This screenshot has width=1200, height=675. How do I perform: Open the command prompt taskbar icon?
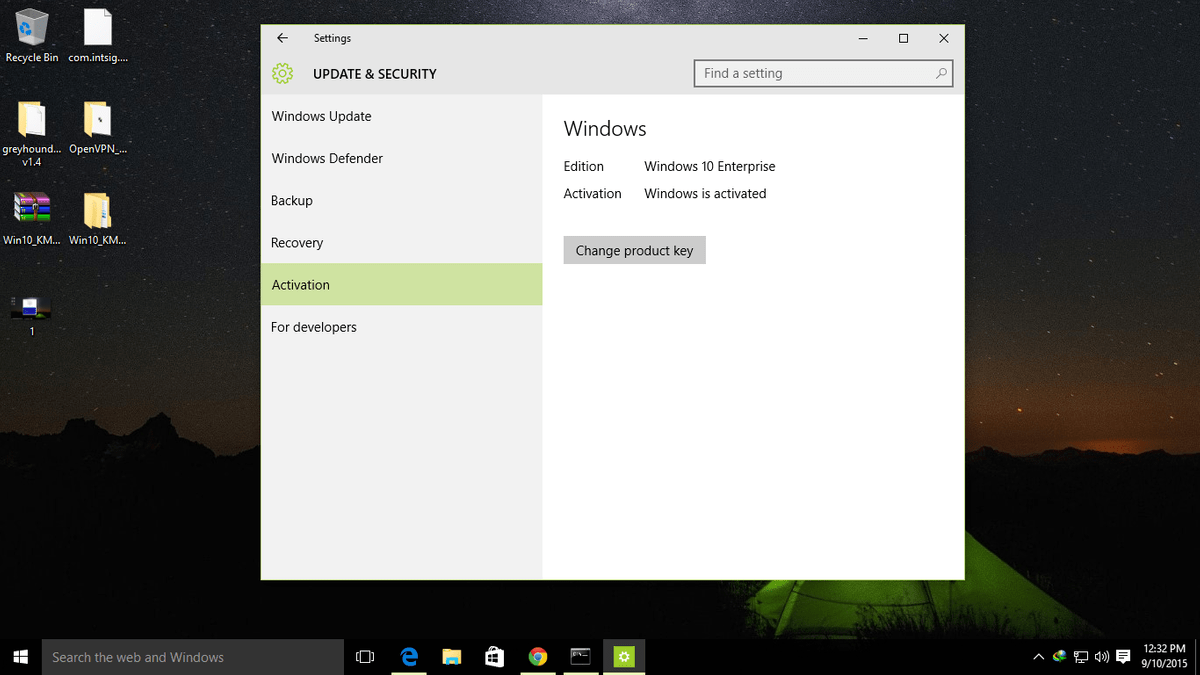[x=581, y=657]
